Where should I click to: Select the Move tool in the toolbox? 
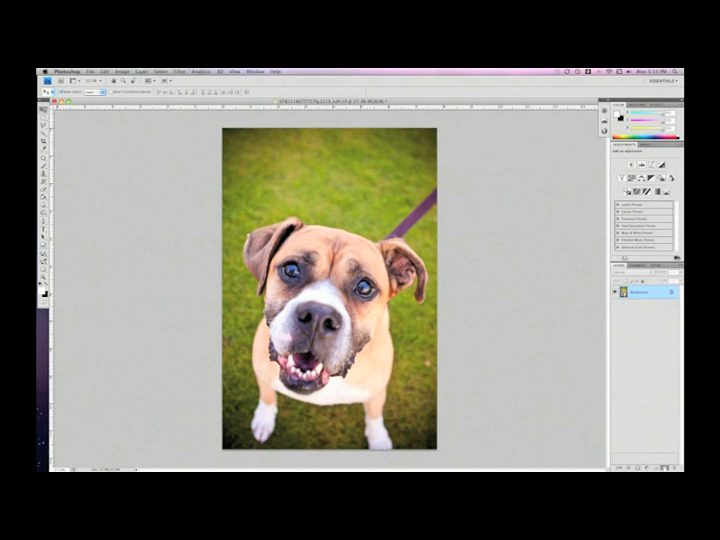coord(43,108)
